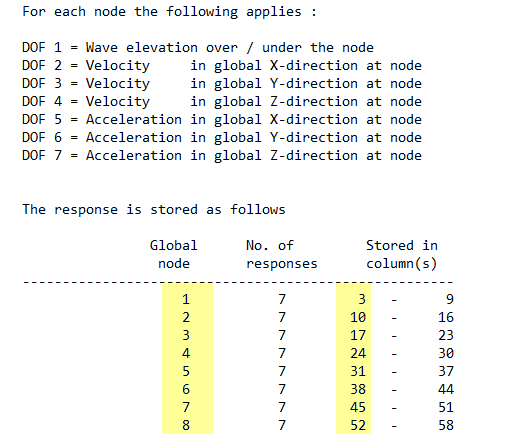The image size is (526, 434).
Task: Select the 'DOF 4 = Velocity' Z-direction line
Action: tap(222, 102)
